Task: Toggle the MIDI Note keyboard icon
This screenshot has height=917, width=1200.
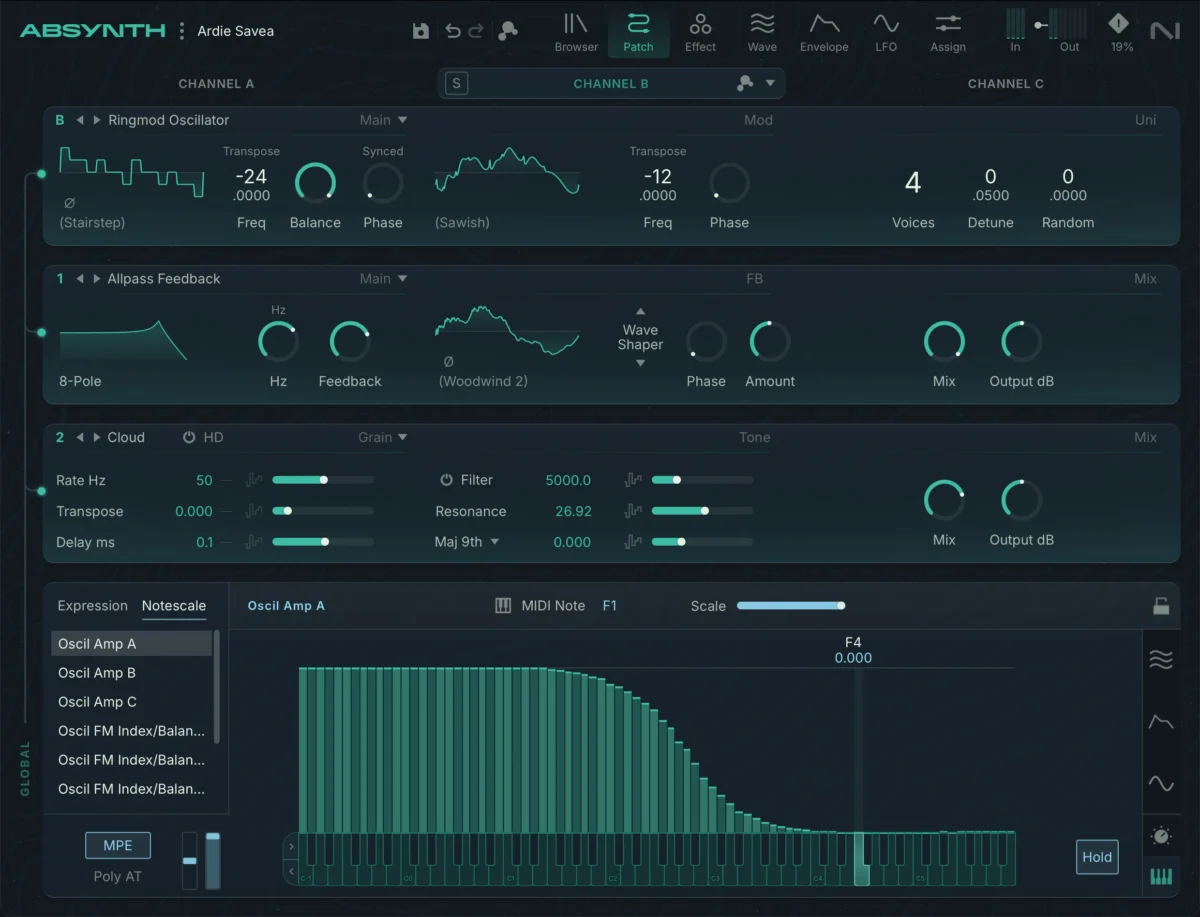Action: pos(504,606)
